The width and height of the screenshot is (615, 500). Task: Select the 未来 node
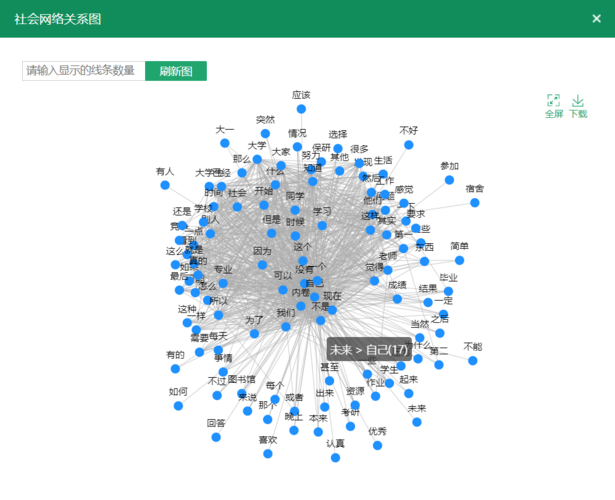click(x=417, y=422)
